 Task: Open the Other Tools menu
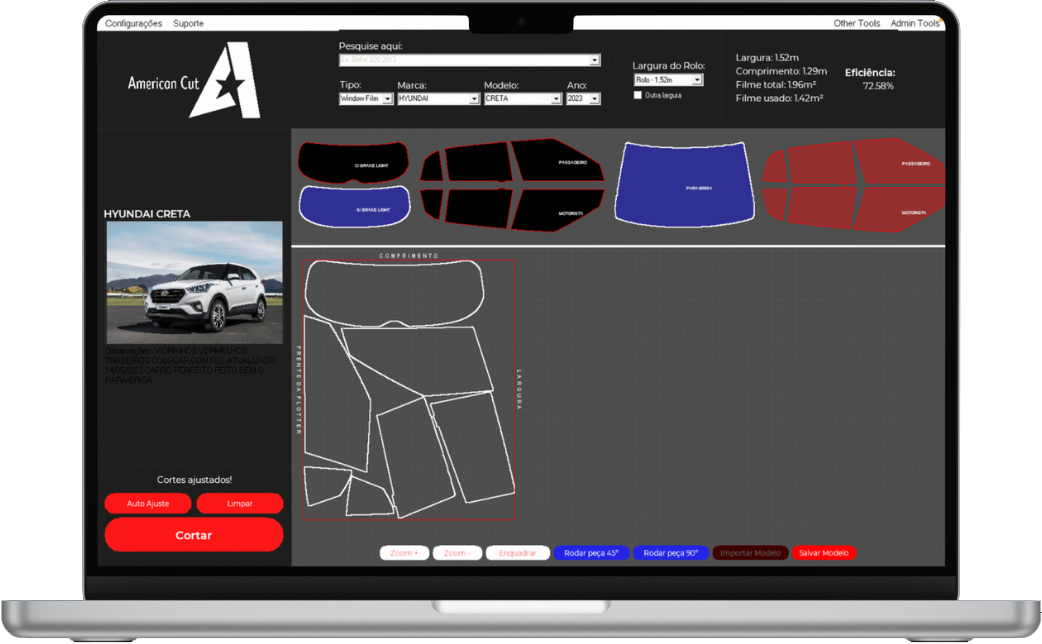point(857,23)
